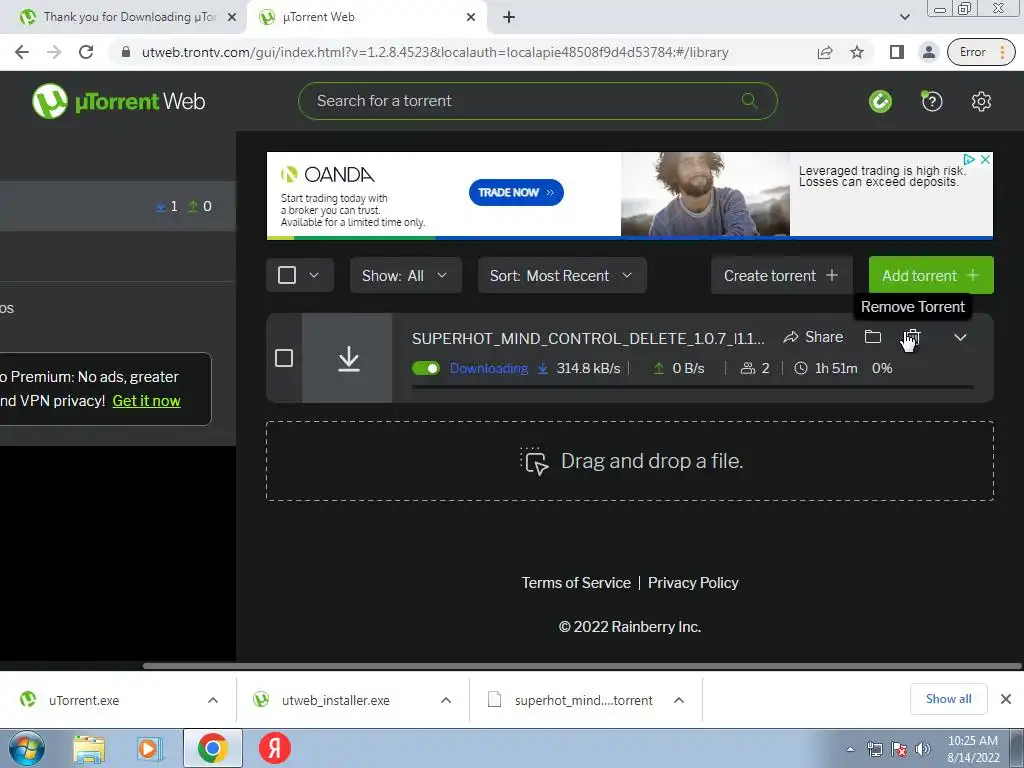Open the utweb_installer.exe download options arrow

[x=446, y=700]
